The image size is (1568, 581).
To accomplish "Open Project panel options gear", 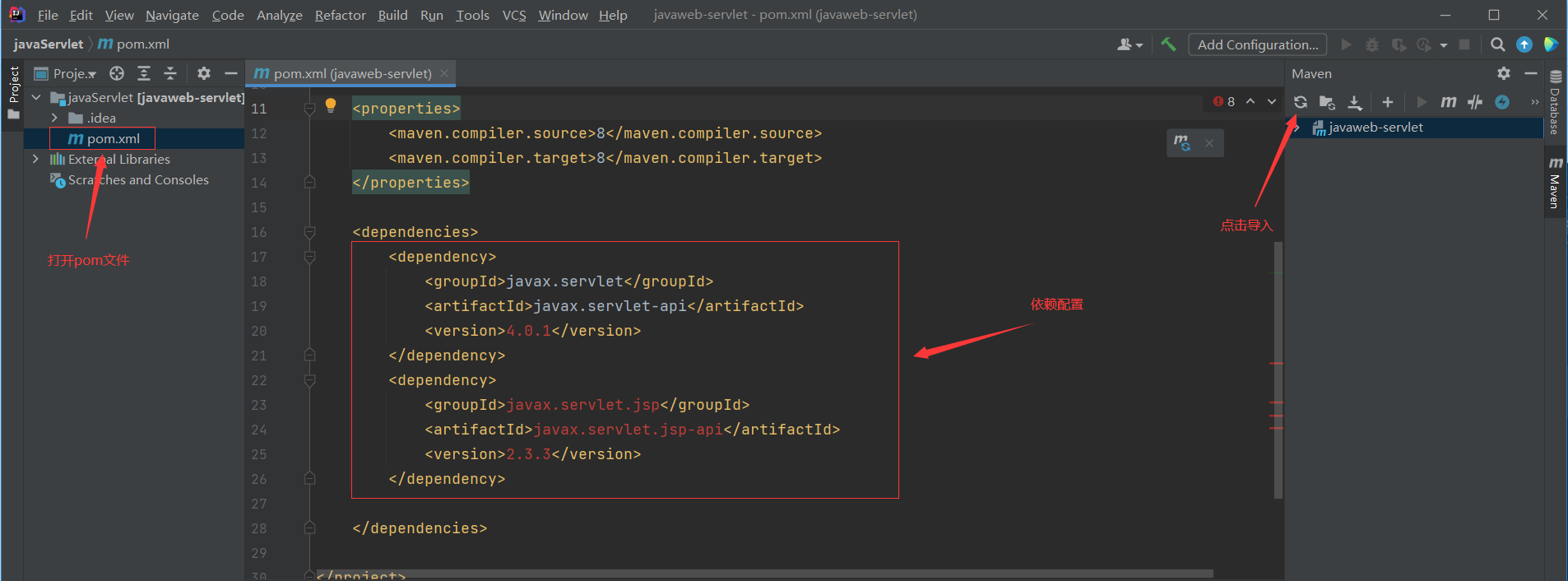I will (x=204, y=73).
